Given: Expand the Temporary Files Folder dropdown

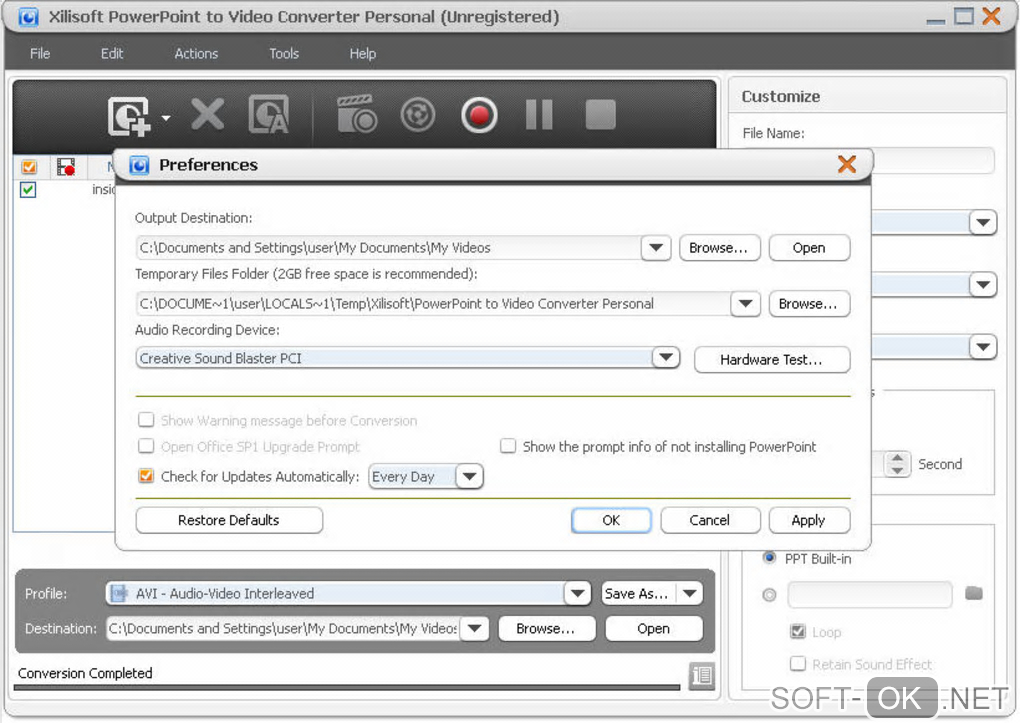Looking at the screenshot, I should 745,303.
